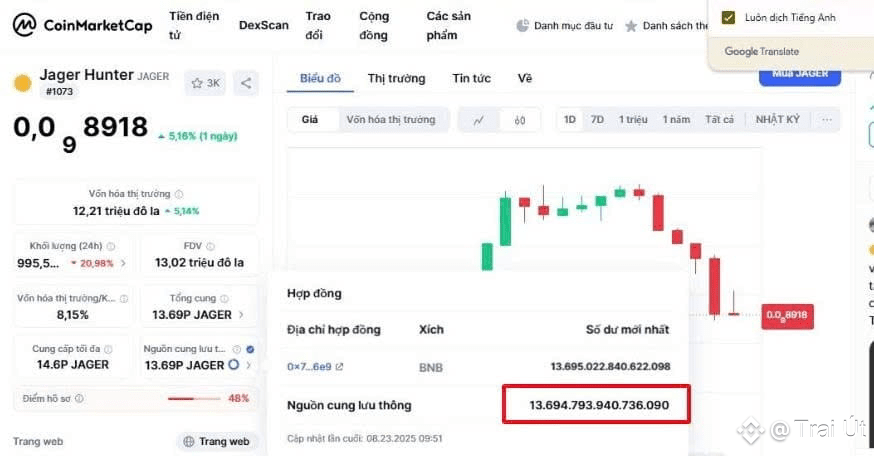The image size is (874, 456).
Task: Add Jager Hunter to watchlist star
Action: click(x=197, y=83)
